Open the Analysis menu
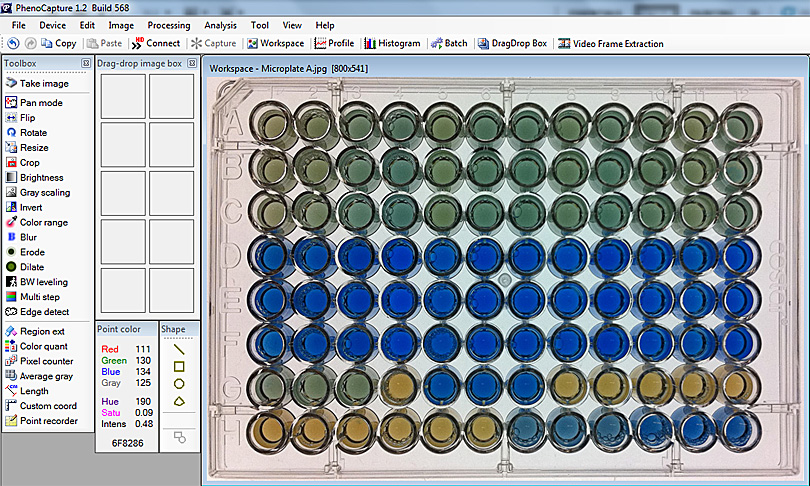Screen dimensions: 810x486 pyautogui.click(x=220, y=25)
